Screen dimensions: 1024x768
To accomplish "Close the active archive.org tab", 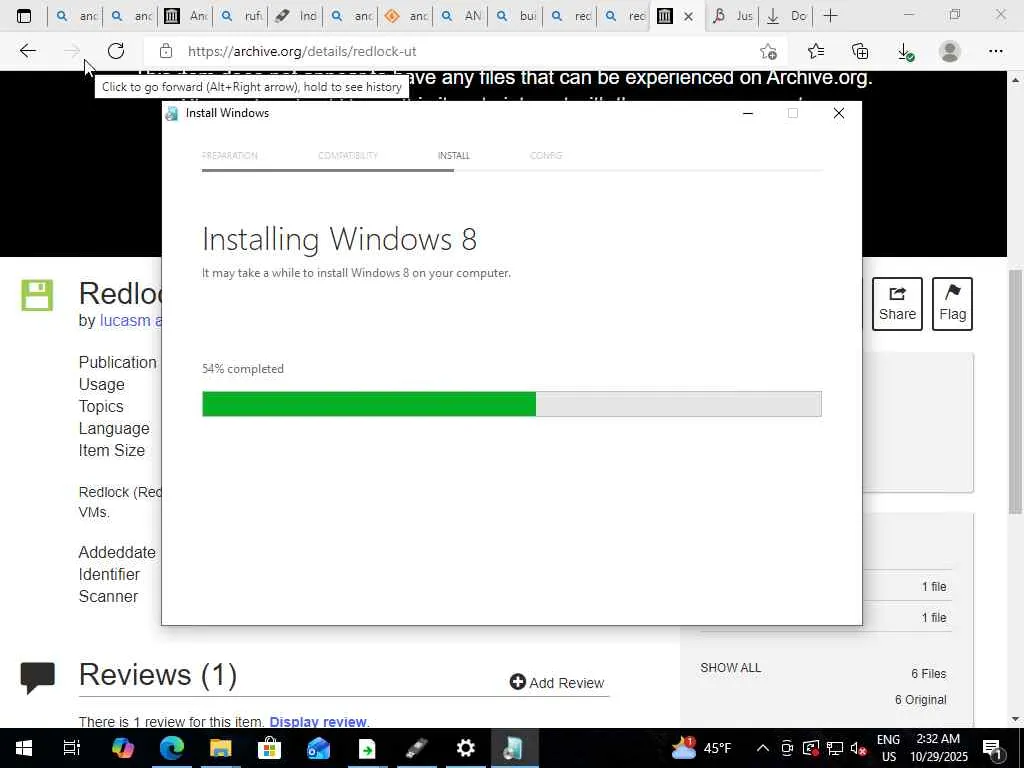I will [688, 16].
